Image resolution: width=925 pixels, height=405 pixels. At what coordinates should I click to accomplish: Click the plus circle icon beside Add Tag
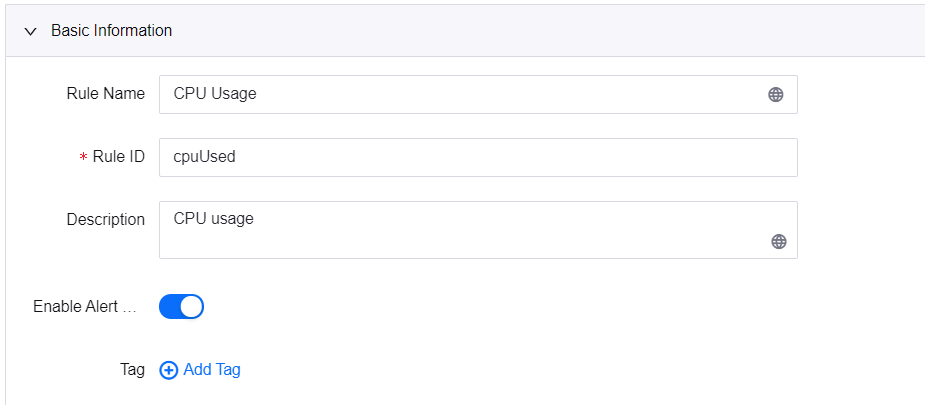coord(169,370)
